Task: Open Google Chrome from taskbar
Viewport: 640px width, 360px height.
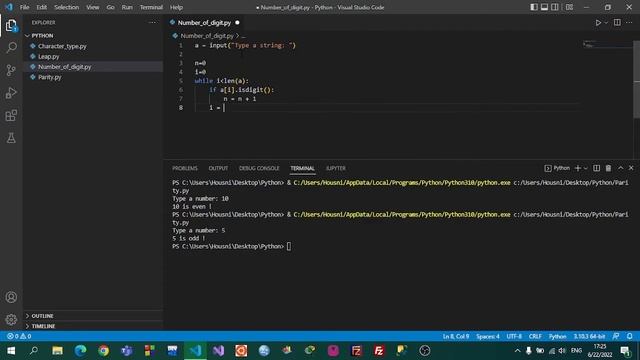Action: (x=103, y=351)
